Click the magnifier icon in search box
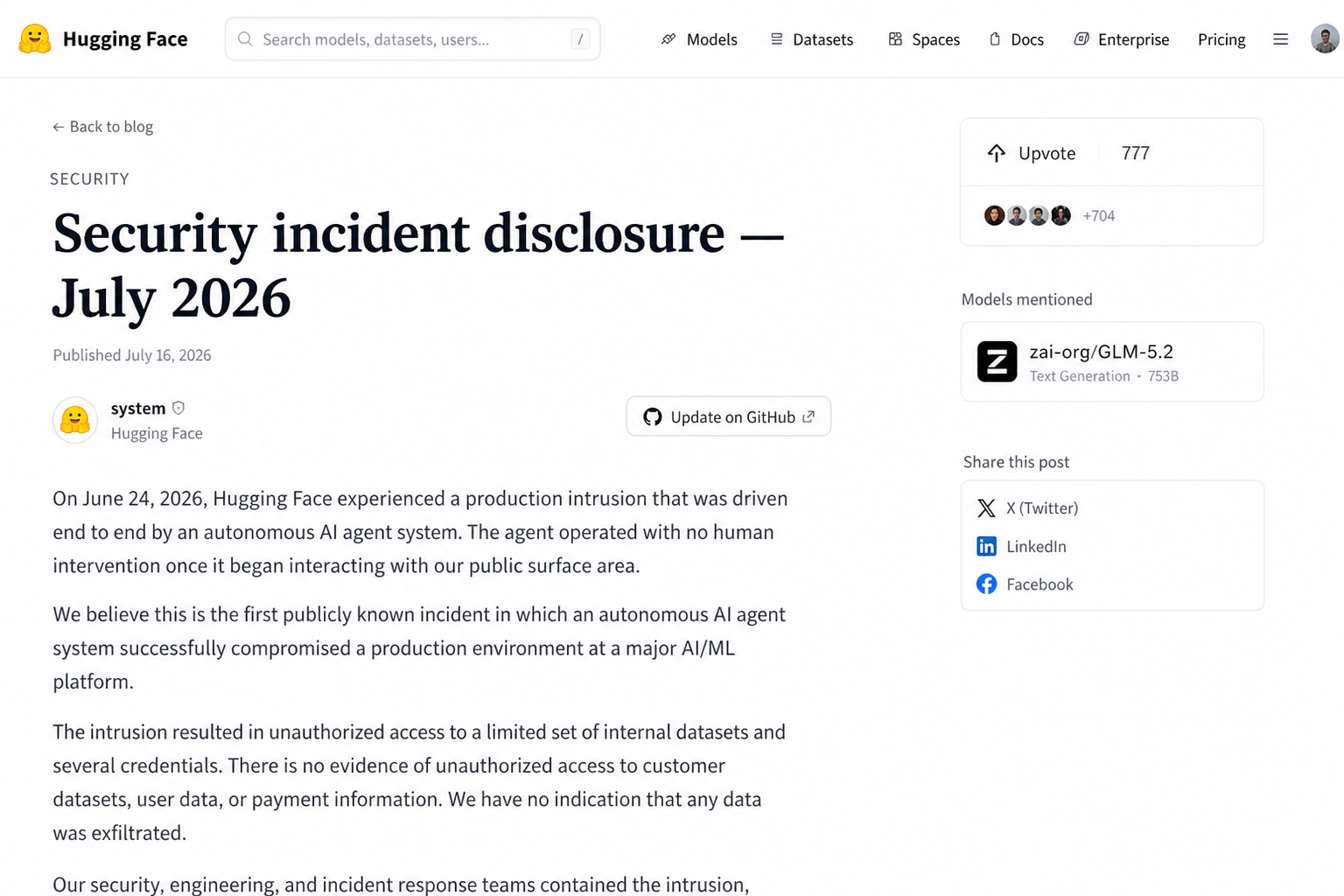This screenshot has height=896, width=1344. [x=245, y=39]
